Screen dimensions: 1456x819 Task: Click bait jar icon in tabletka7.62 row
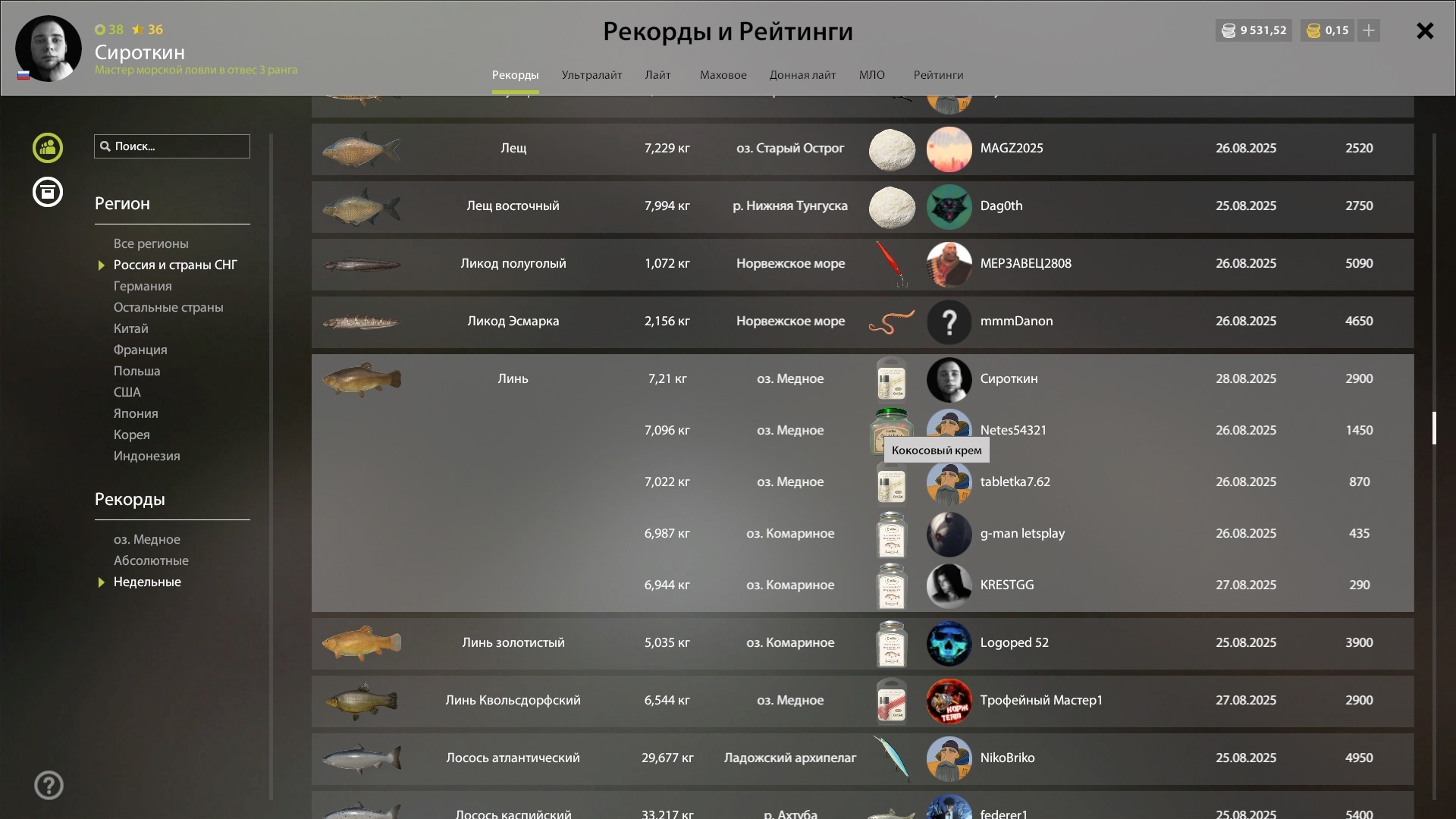point(892,482)
